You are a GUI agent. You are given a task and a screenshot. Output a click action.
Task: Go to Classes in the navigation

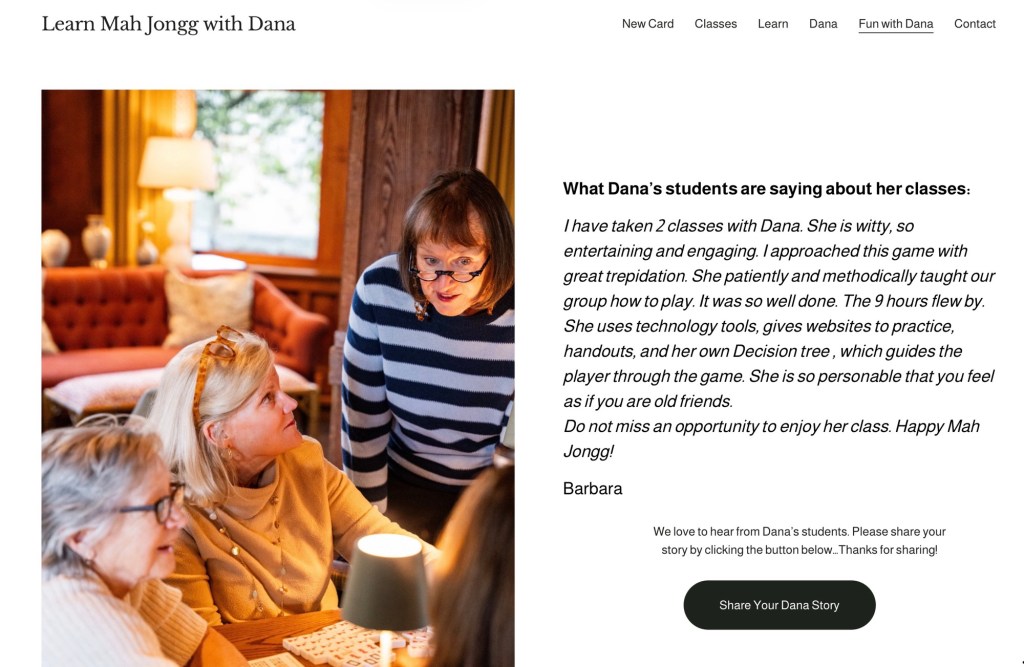coord(715,24)
